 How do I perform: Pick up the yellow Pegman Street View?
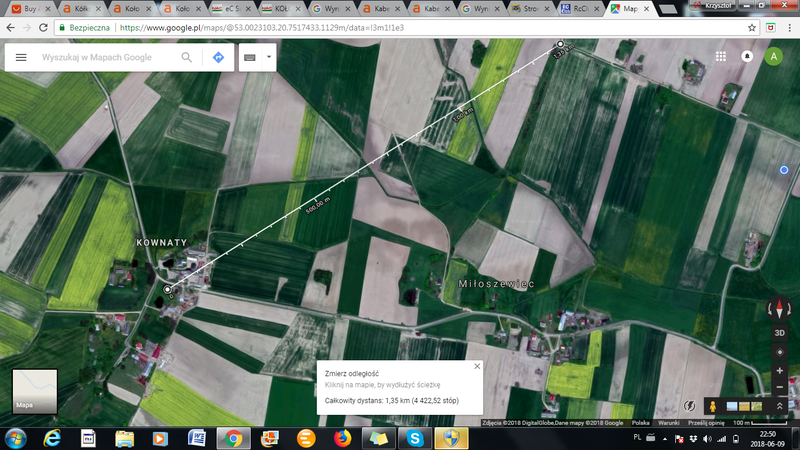(x=713, y=406)
